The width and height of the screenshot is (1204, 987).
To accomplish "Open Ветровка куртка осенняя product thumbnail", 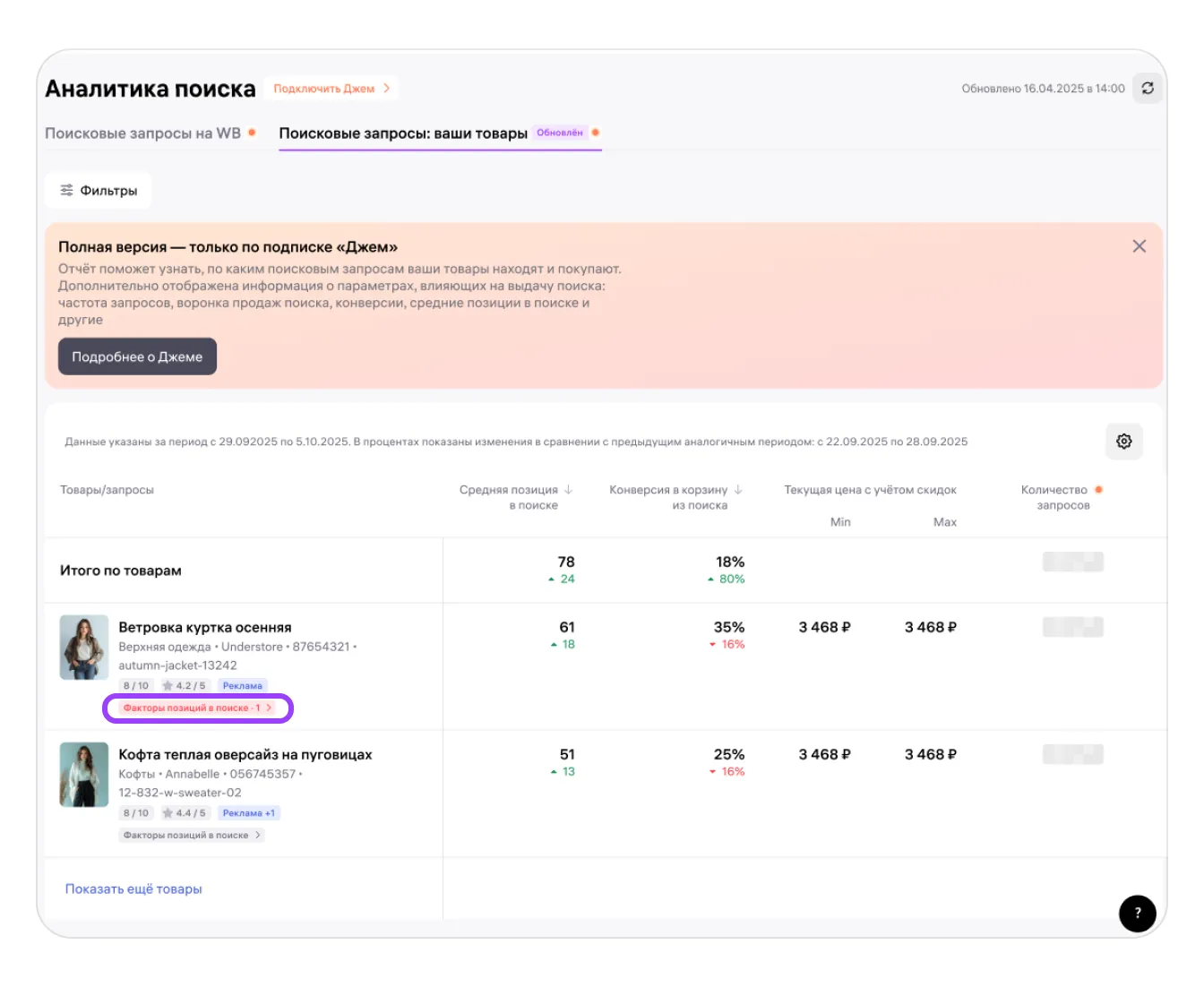I will click(x=84, y=648).
